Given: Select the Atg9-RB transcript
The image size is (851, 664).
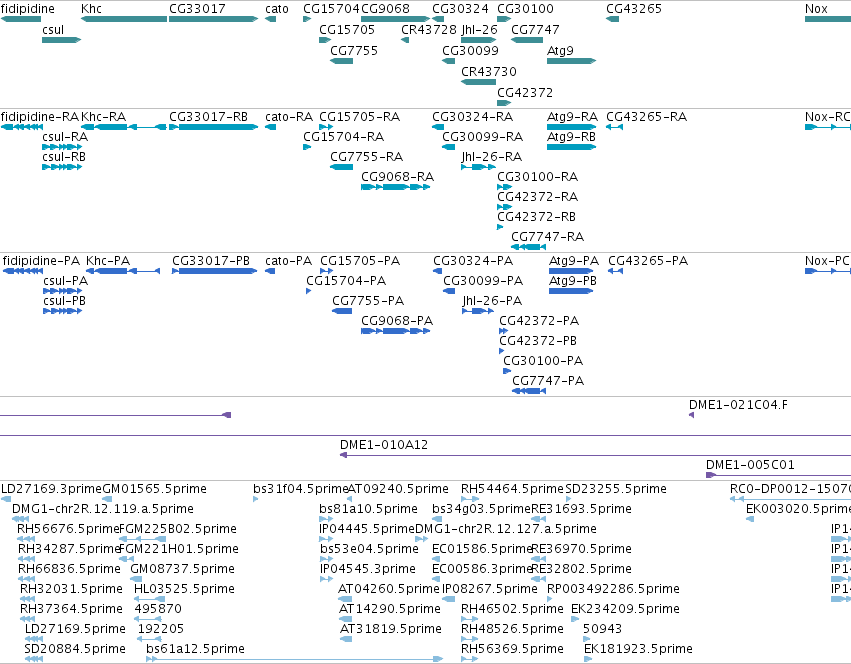Looking at the screenshot, I should (x=571, y=147).
